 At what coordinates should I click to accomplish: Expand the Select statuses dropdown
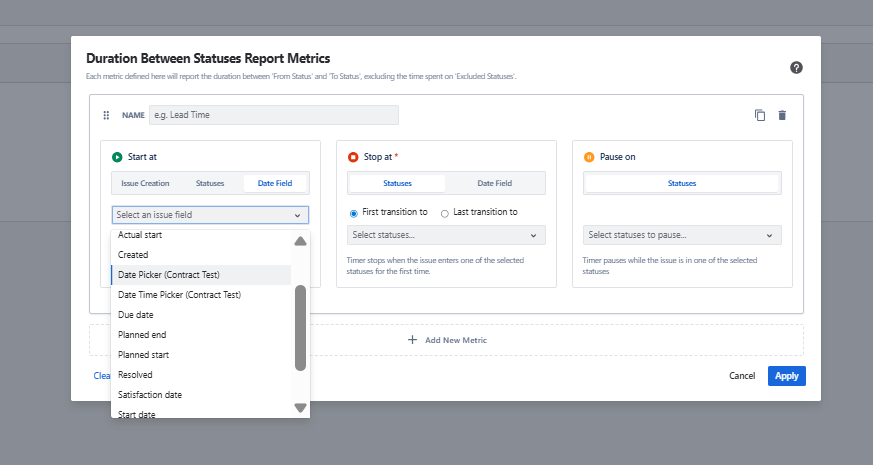[446, 235]
